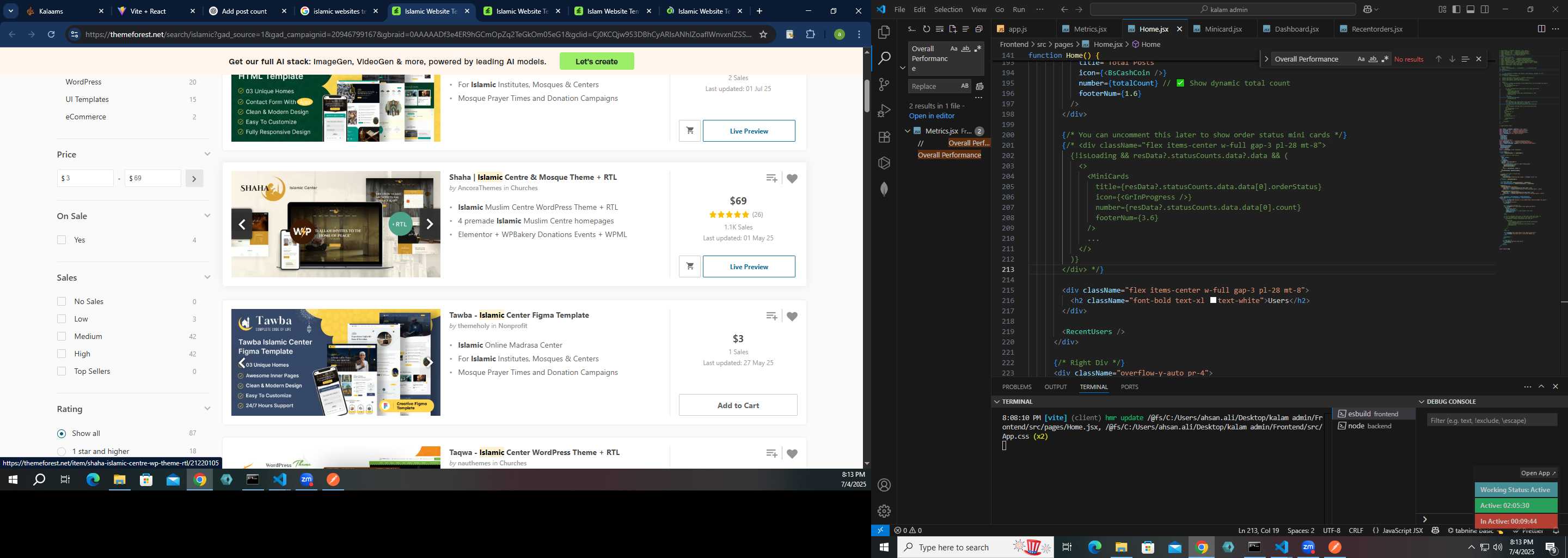Click errors and warnings status item

tap(908, 530)
